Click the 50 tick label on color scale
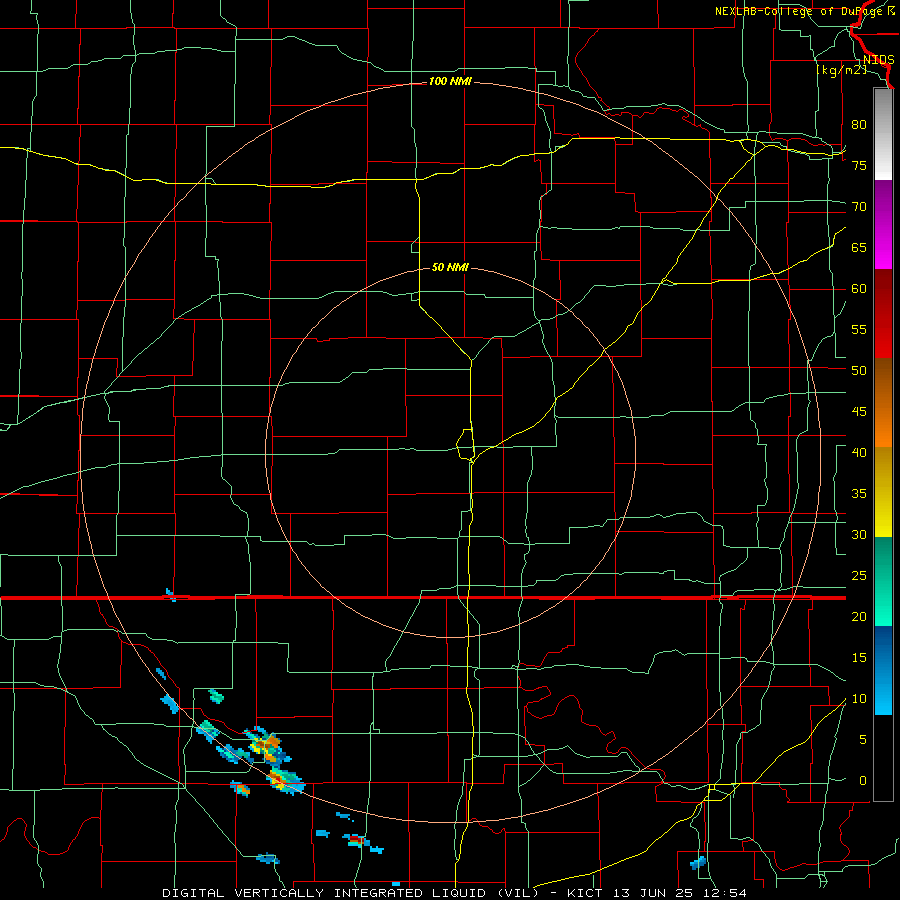Viewport: 900px width, 900px height. click(x=859, y=371)
